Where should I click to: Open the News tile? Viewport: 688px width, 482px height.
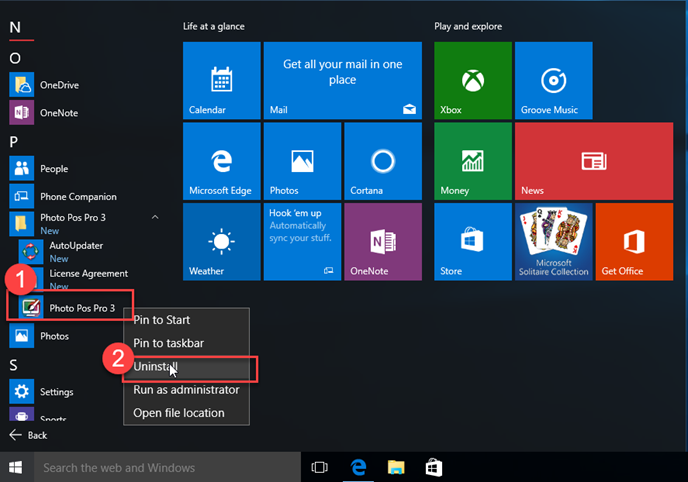(x=594, y=161)
